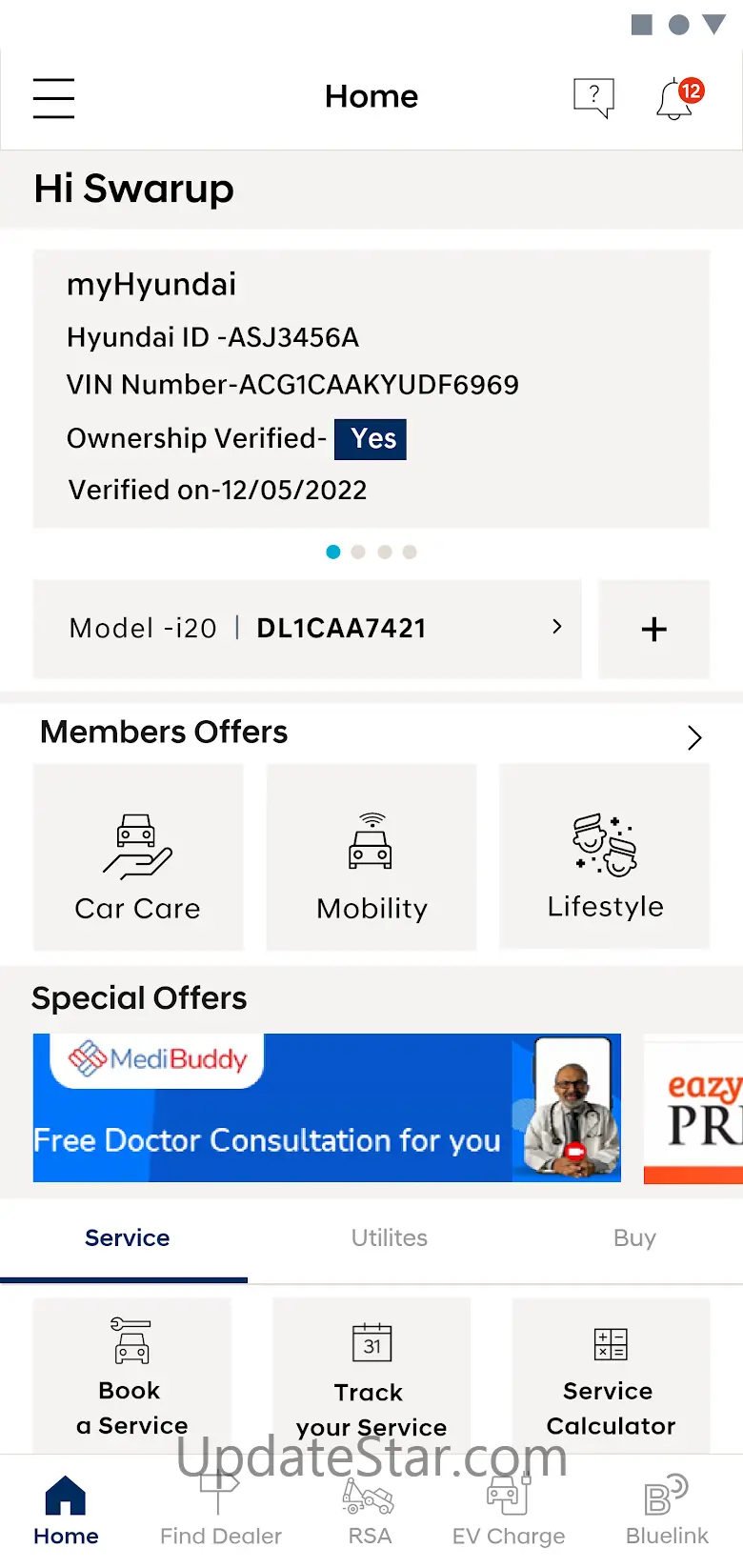Add a new vehicle with plus button
The width and height of the screenshot is (743, 1568).
click(653, 629)
